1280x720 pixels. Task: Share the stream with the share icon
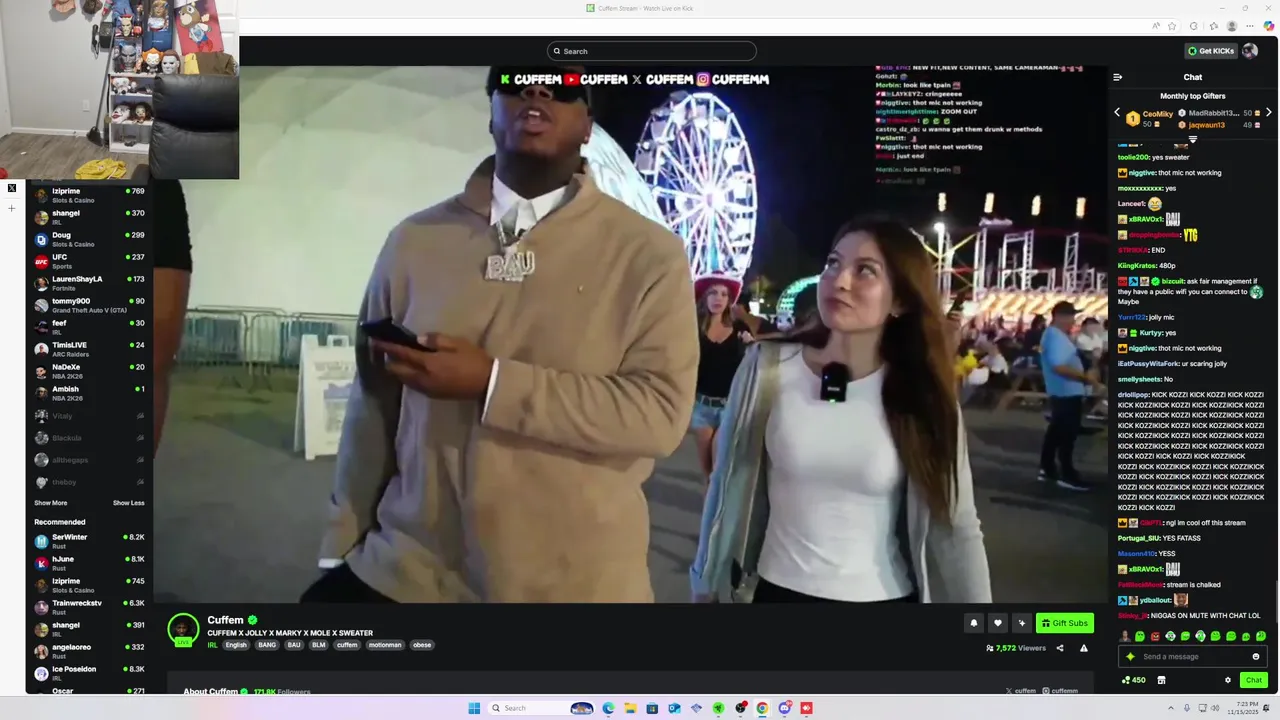tap(1060, 648)
